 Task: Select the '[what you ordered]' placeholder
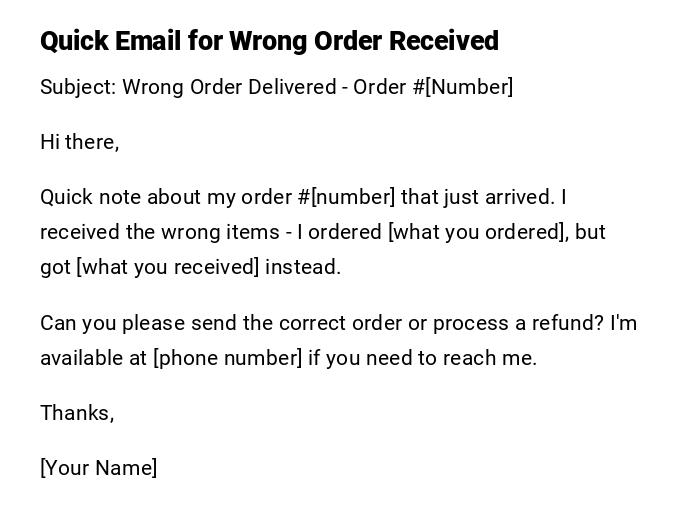477,232
